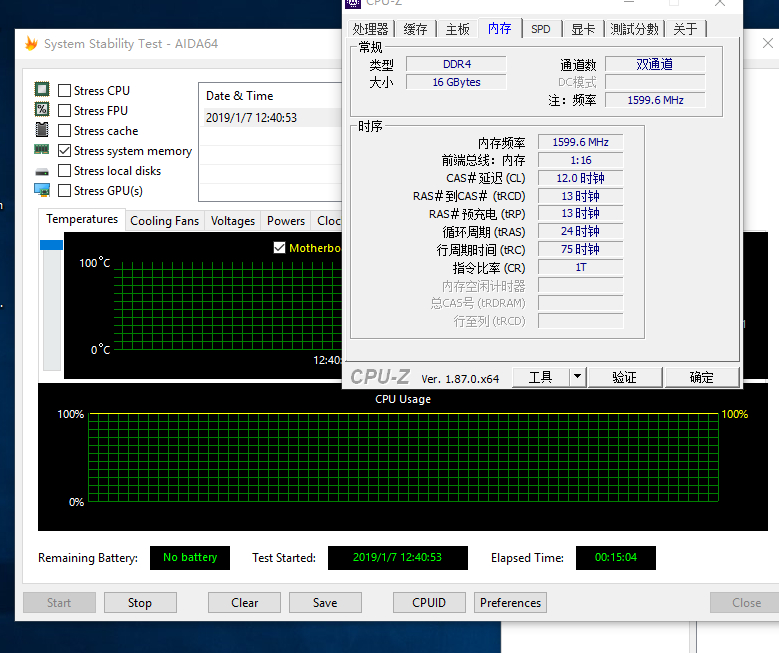The width and height of the screenshot is (779, 653).
Task: Click the Save button
Action: pos(325,602)
